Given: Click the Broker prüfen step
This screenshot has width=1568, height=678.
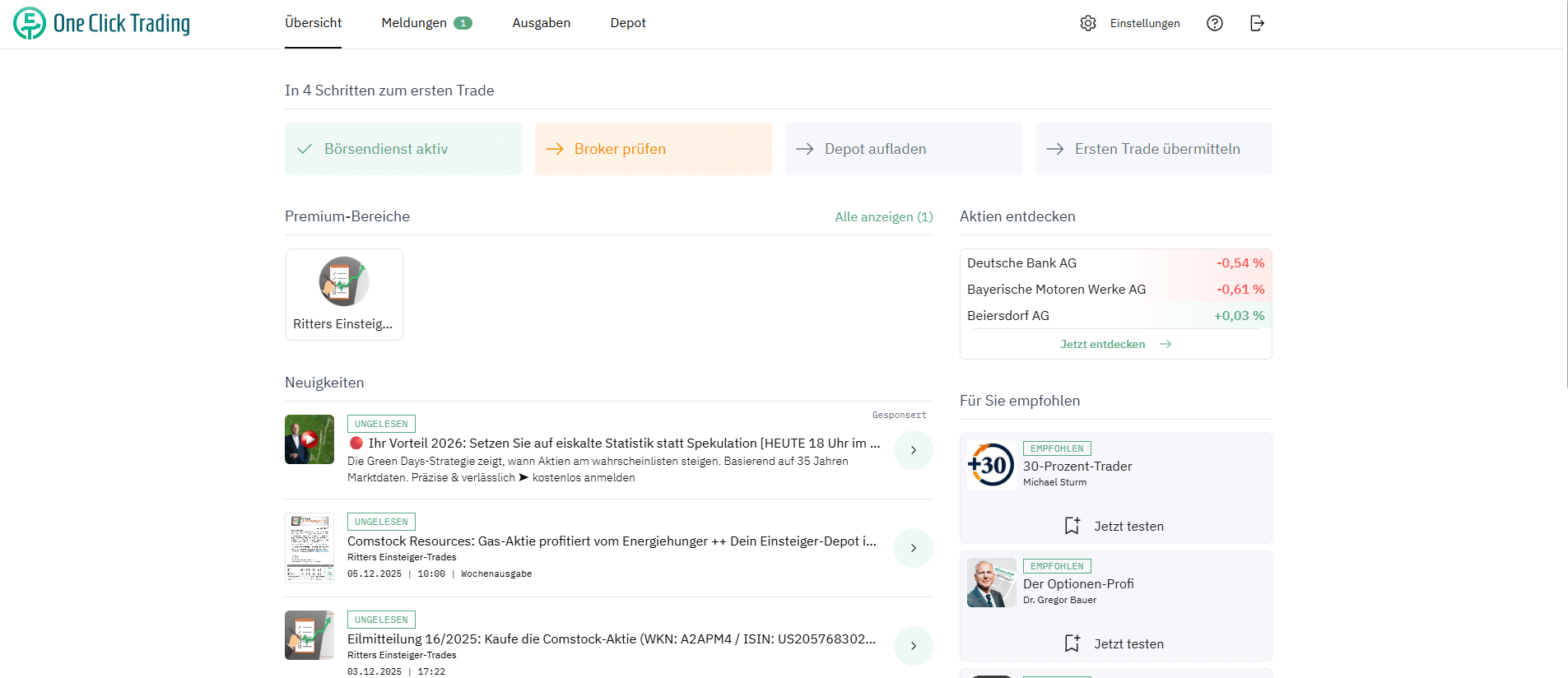Looking at the screenshot, I should (653, 149).
